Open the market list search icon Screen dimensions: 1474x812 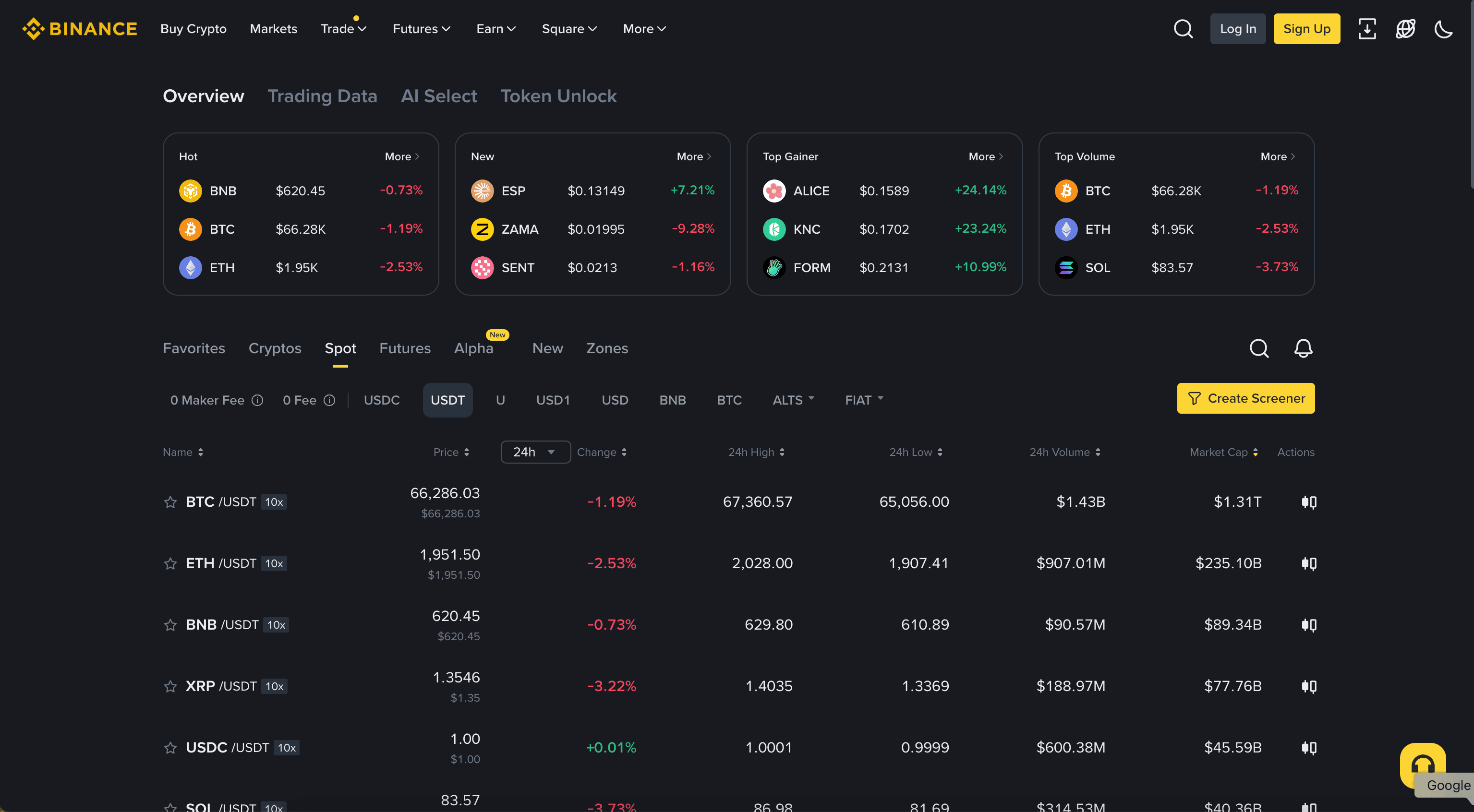tap(1259, 348)
